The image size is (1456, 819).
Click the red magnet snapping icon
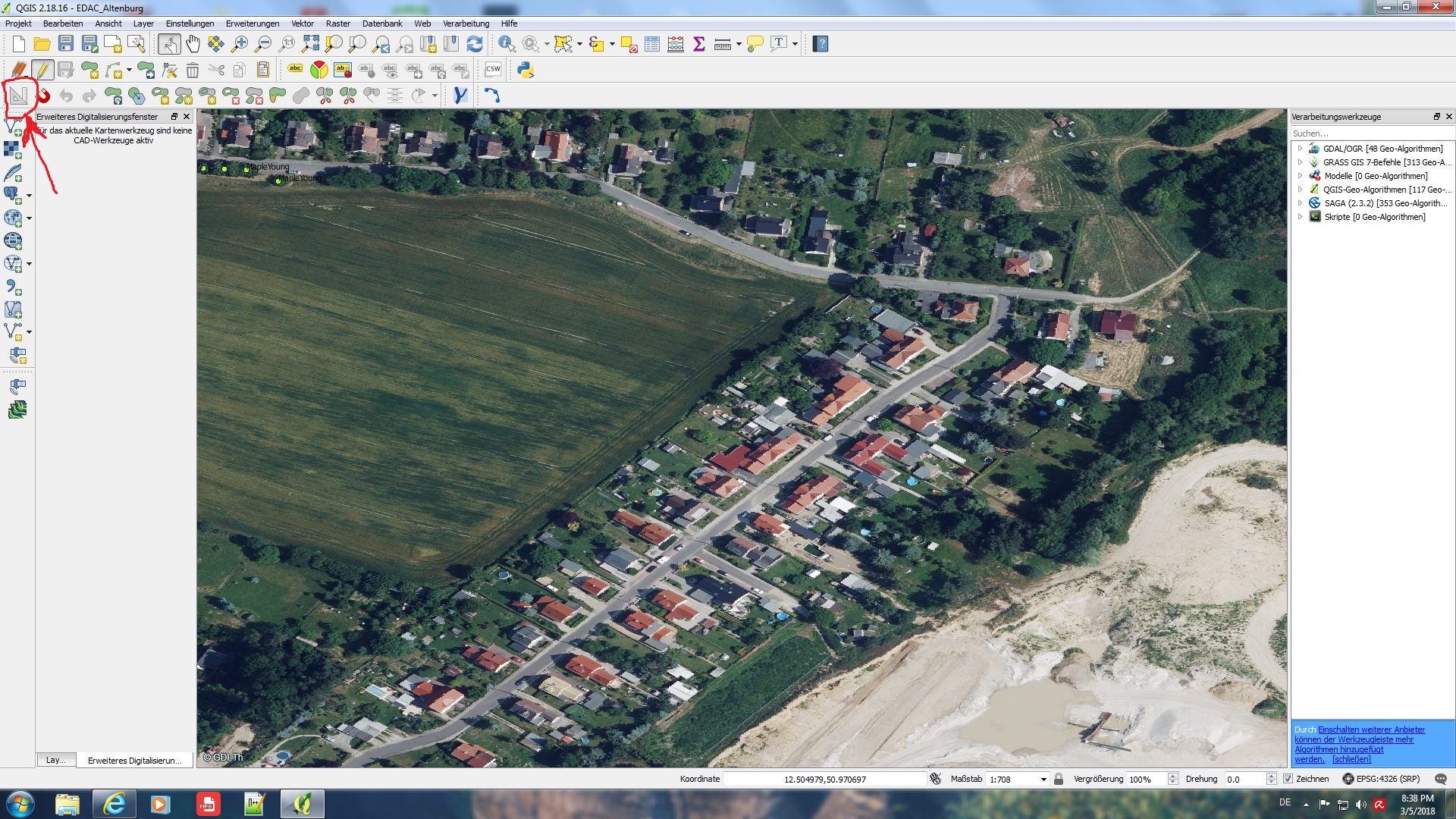coord(44,96)
